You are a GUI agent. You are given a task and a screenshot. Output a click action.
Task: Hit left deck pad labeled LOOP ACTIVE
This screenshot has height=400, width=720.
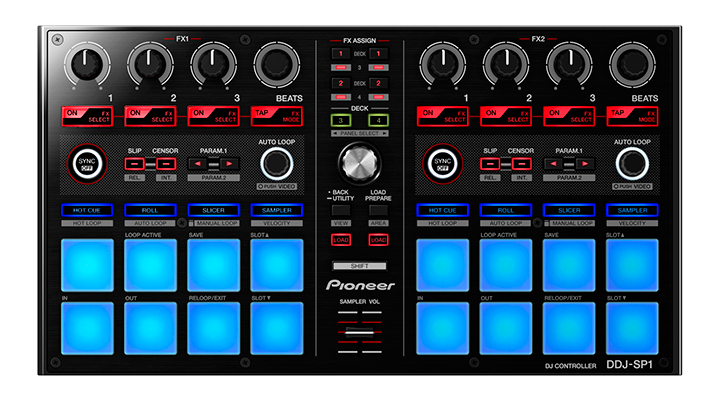point(150,265)
